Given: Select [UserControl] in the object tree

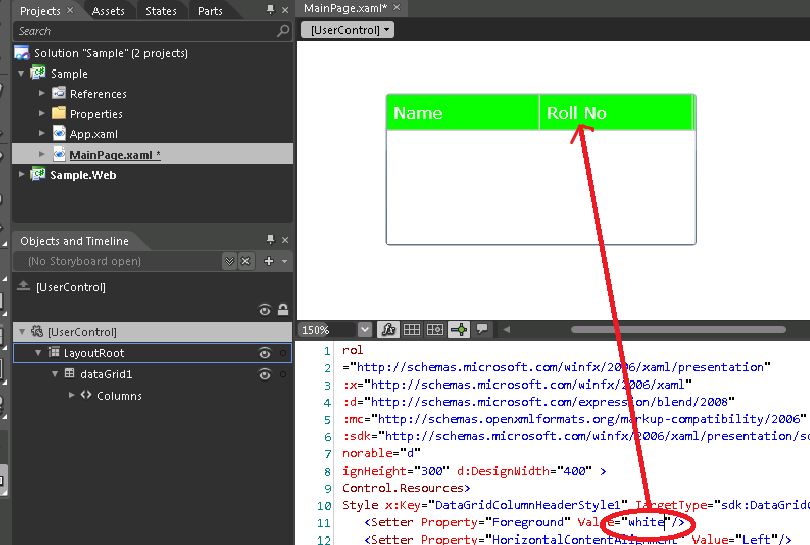Looking at the screenshot, I should click(83, 332).
